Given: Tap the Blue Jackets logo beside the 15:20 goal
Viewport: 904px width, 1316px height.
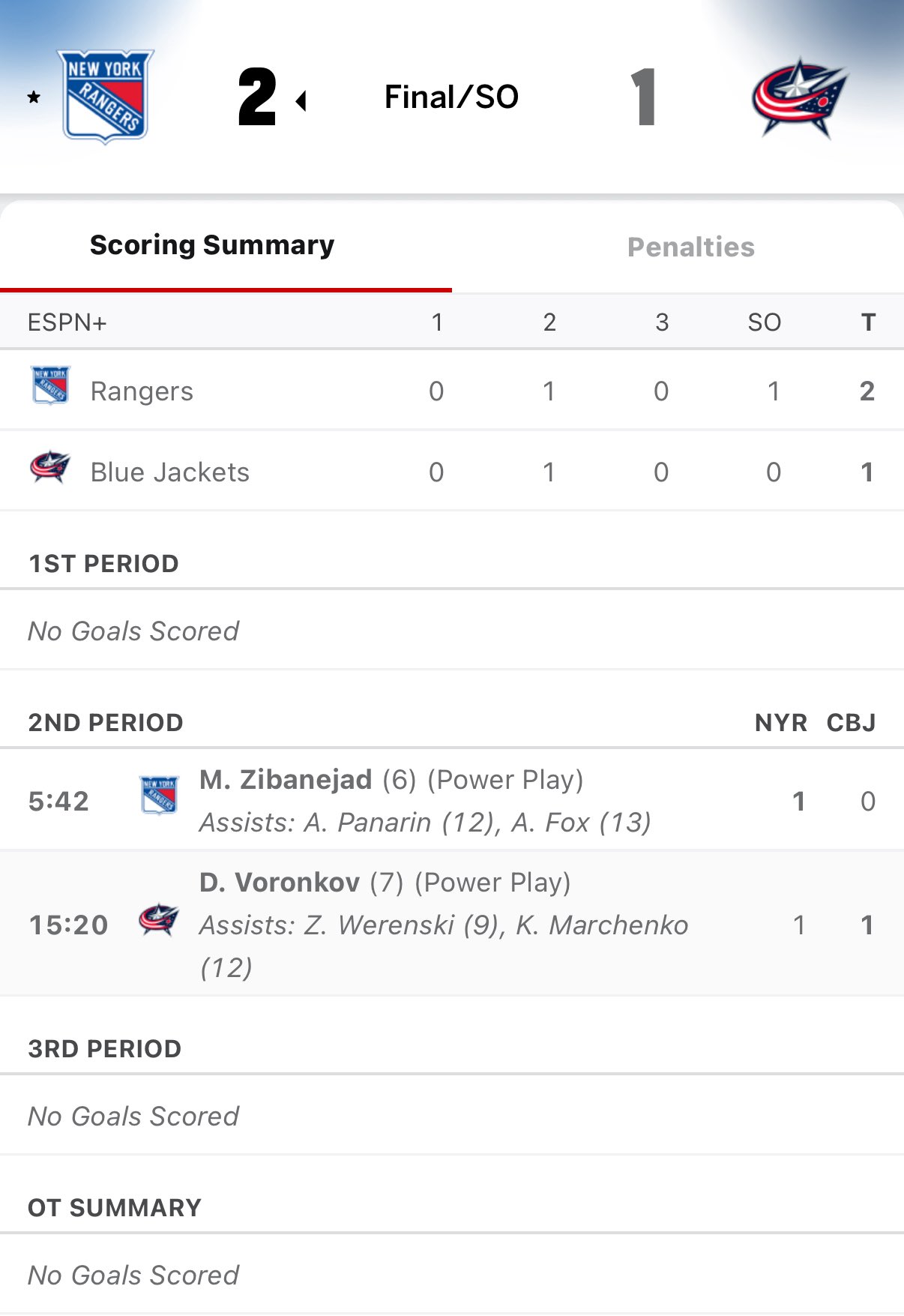Looking at the screenshot, I should pyautogui.click(x=159, y=919).
